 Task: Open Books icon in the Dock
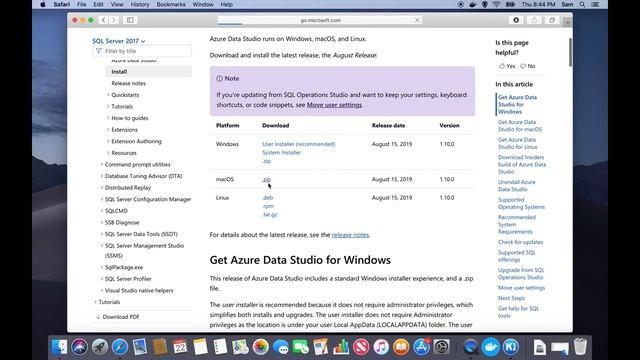(x=401, y=347)
